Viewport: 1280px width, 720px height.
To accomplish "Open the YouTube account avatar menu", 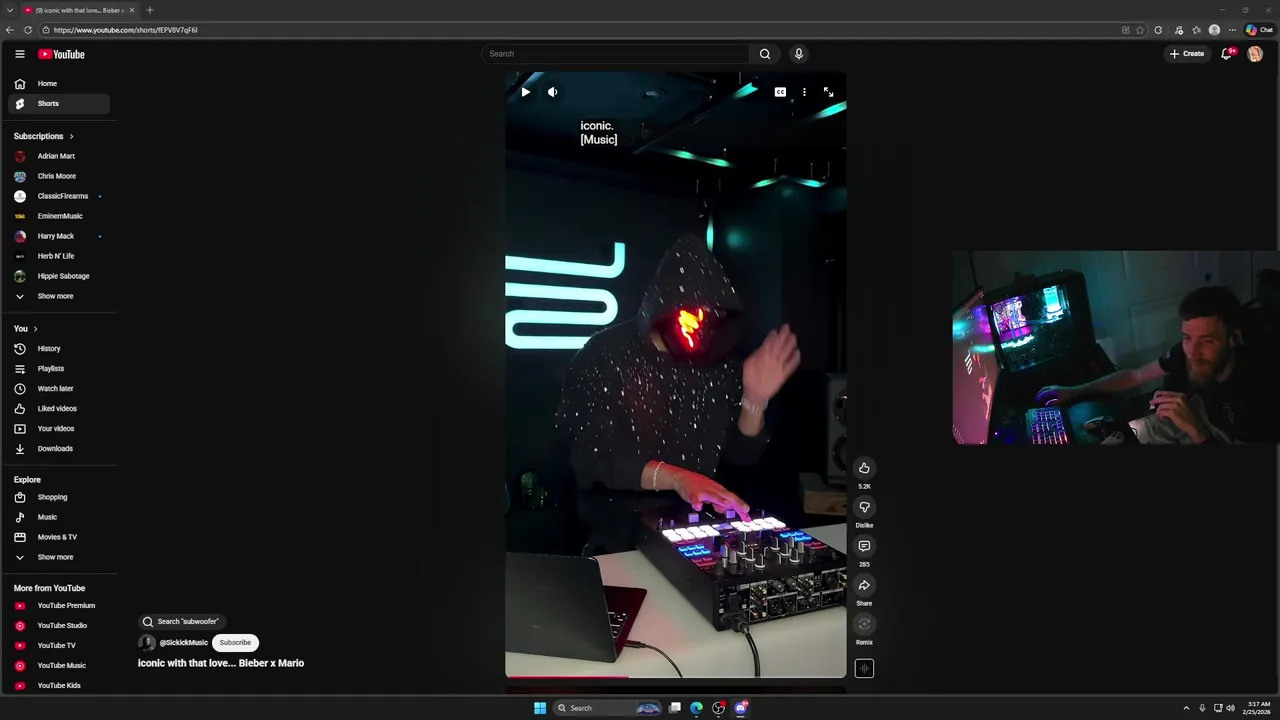I will coord(1255,54).
